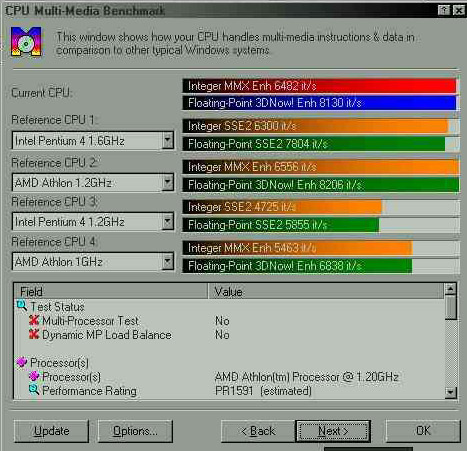Click the orange Integer SSE2 6300 it/s bar
The image size is (467, 451).
pos(315,126)
